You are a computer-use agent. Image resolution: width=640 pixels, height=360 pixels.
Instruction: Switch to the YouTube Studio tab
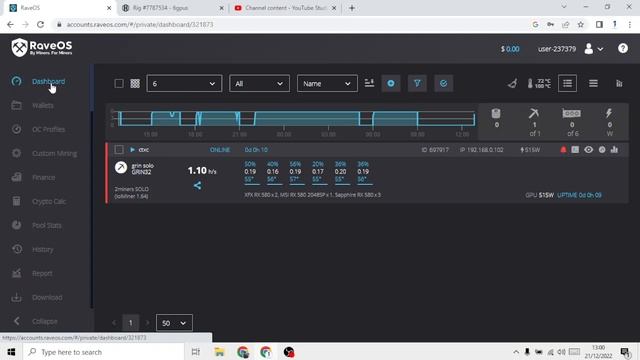(x=285, y=8)
